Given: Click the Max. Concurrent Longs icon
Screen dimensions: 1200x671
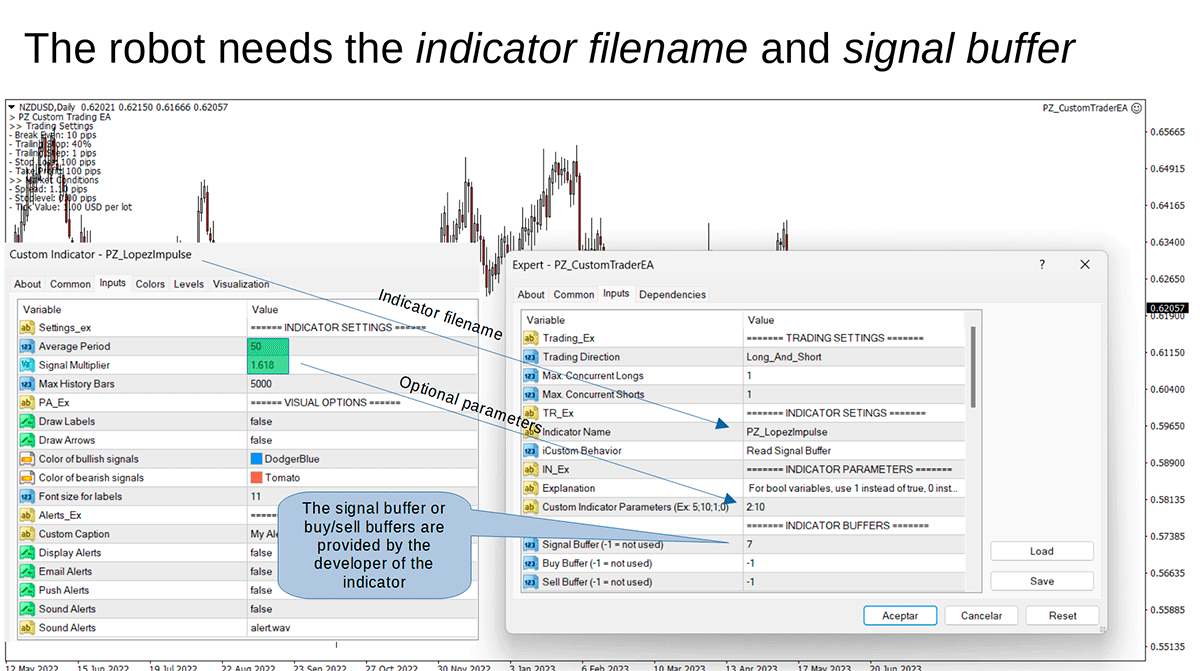Looking at the screenshot, I should point(531,376).
